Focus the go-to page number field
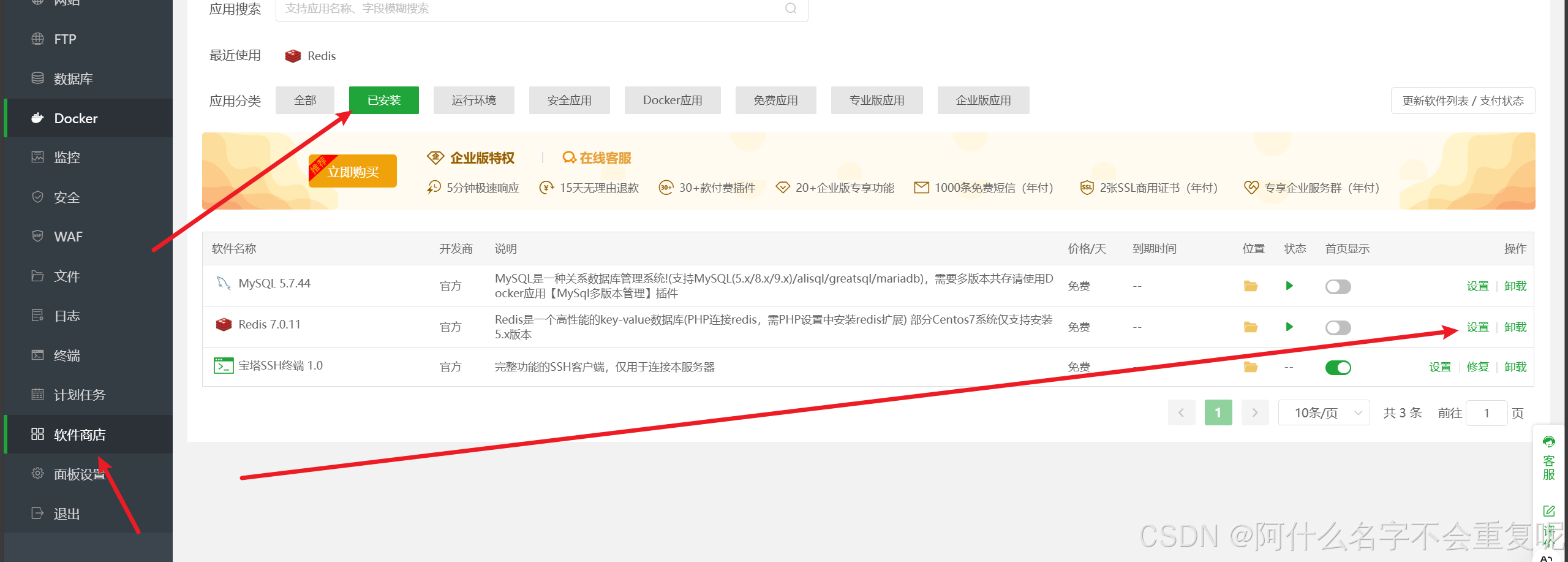Screen dimensions: 1568x562 pyautogui.click(x=1487, y=413)
